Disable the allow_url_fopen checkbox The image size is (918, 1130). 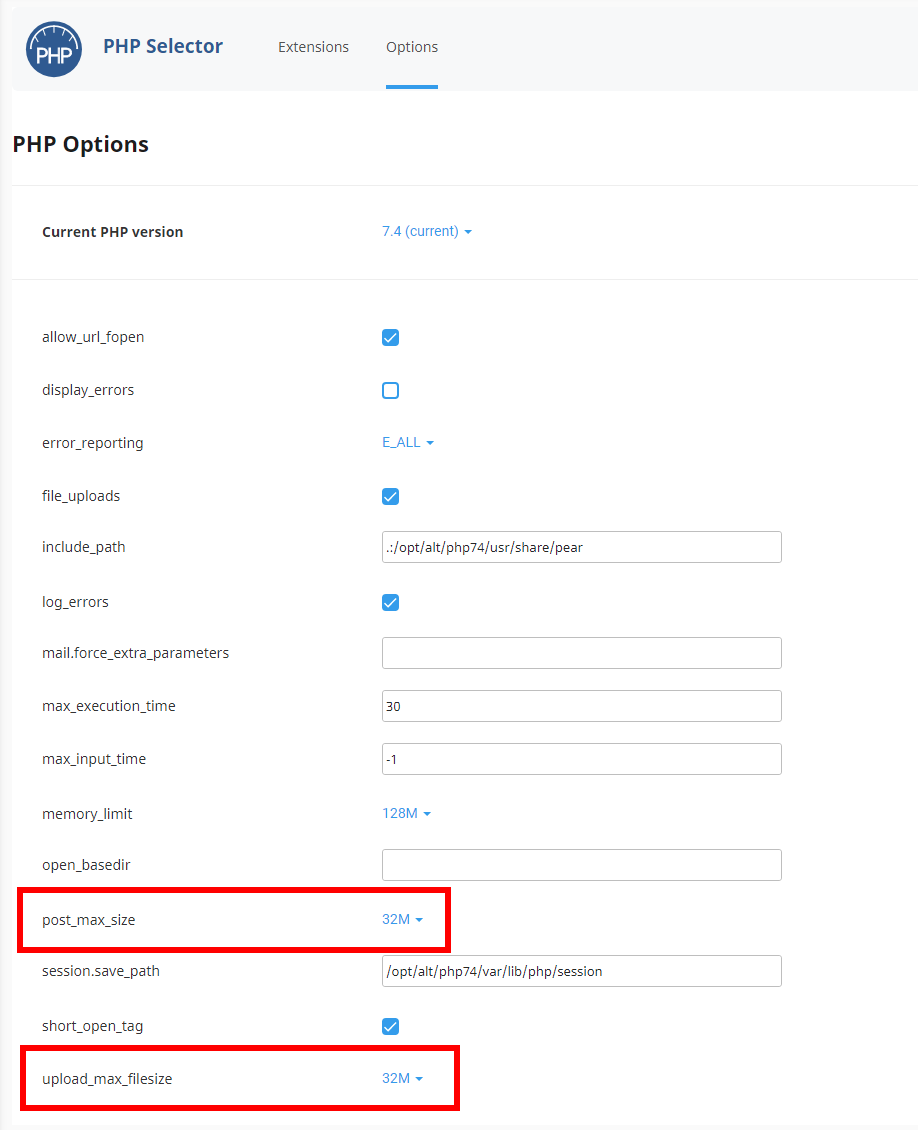coord(390,337)
